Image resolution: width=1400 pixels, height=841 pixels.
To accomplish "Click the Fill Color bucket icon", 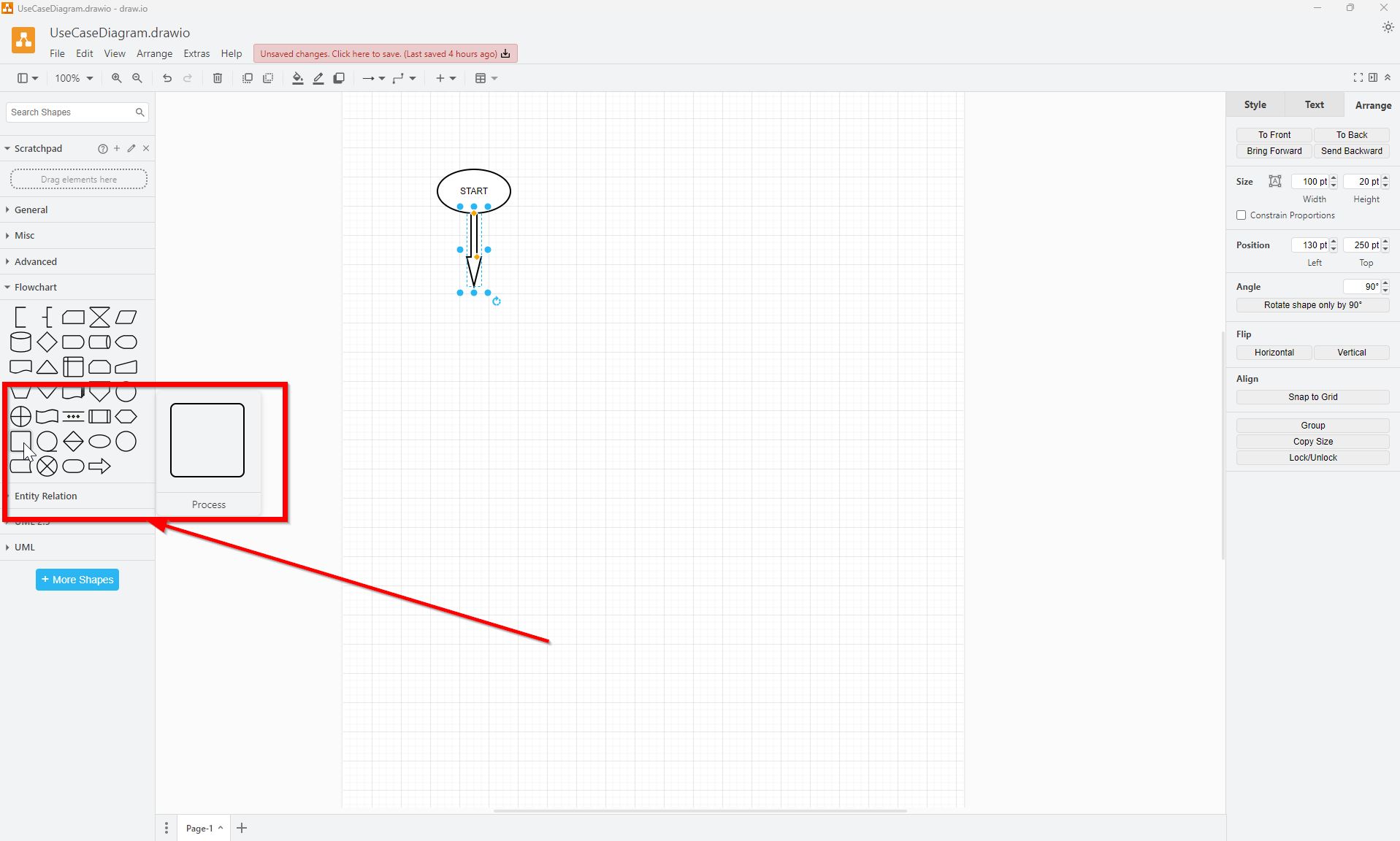I will pos(297,78).
